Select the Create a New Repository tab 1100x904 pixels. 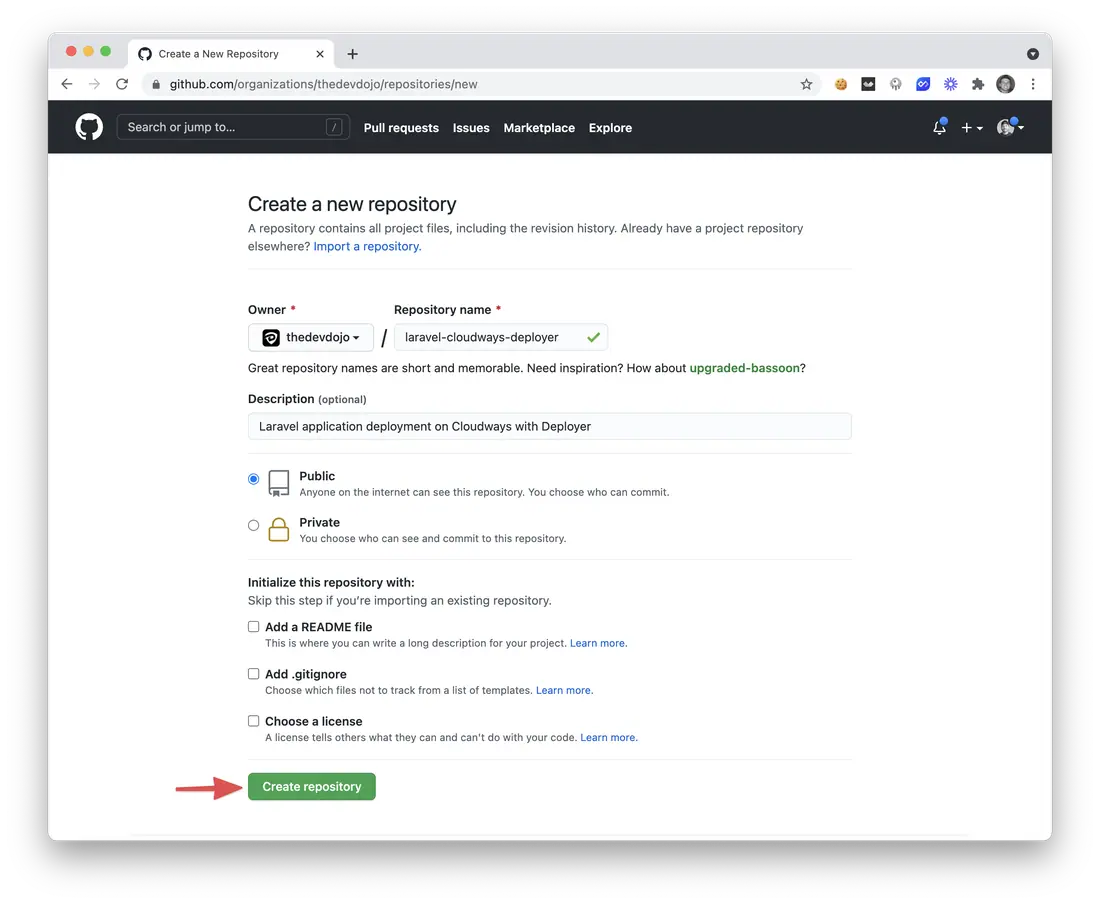[x=230, y=54]
